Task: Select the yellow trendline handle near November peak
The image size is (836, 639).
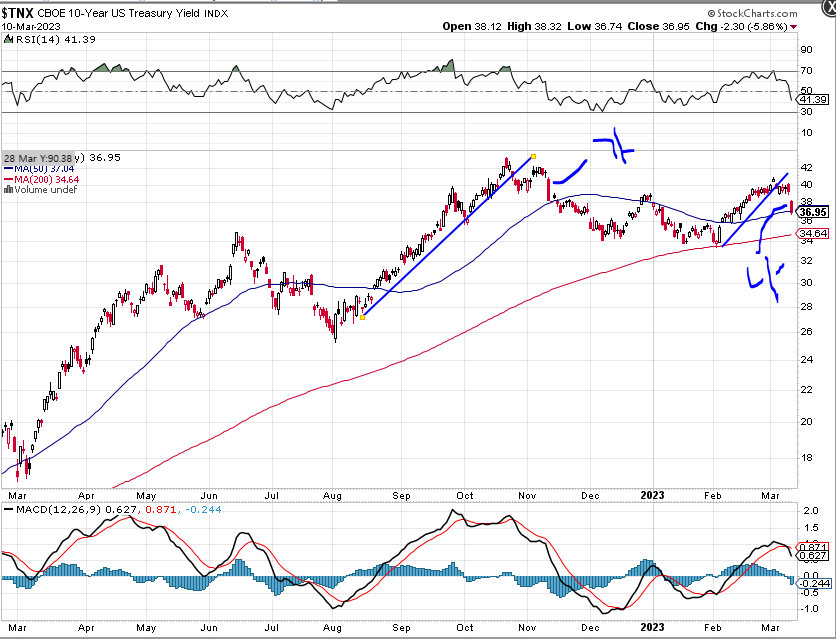Action: pos(533,157)
